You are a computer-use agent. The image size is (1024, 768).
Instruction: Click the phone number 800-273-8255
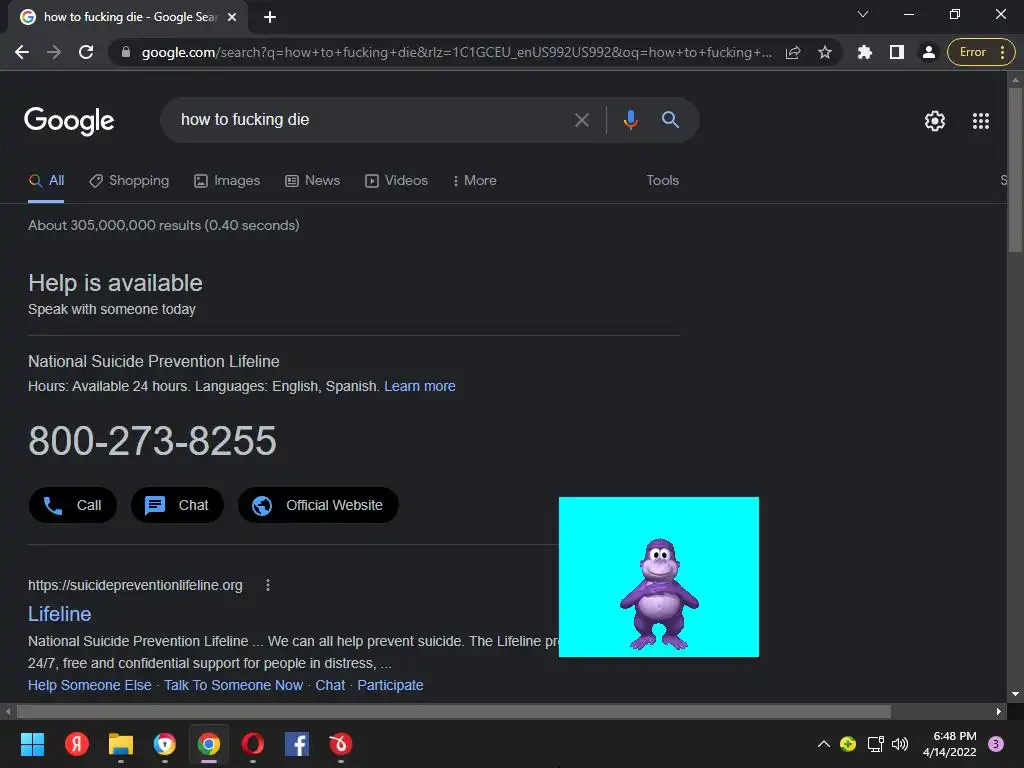point(152,441)
